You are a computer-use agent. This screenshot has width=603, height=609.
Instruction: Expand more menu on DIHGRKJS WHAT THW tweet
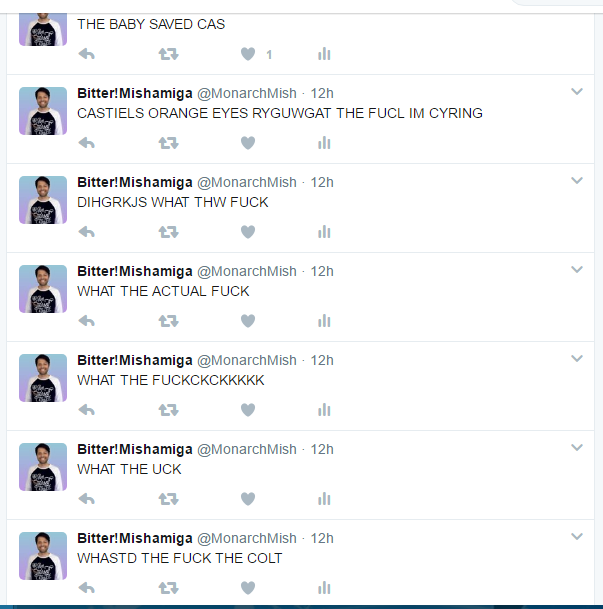point(577,181)
